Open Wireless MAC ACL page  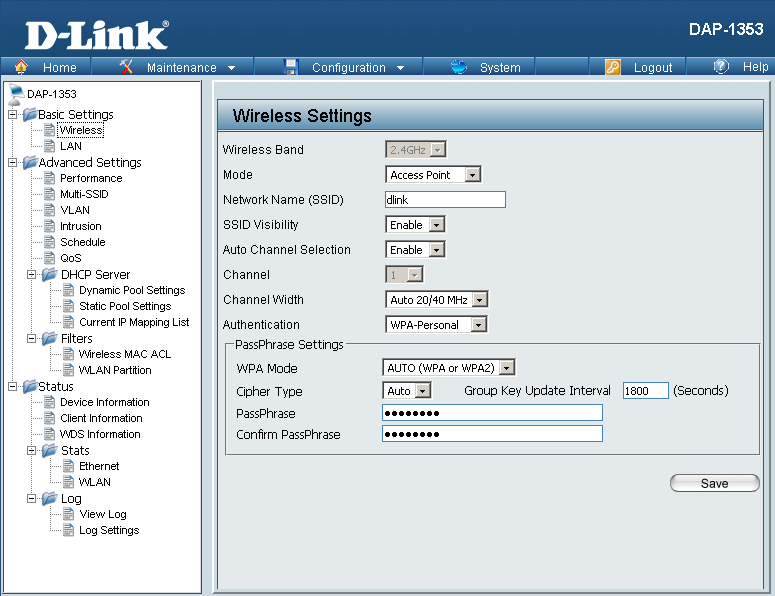pyautogui.click(x=125, y=354)
